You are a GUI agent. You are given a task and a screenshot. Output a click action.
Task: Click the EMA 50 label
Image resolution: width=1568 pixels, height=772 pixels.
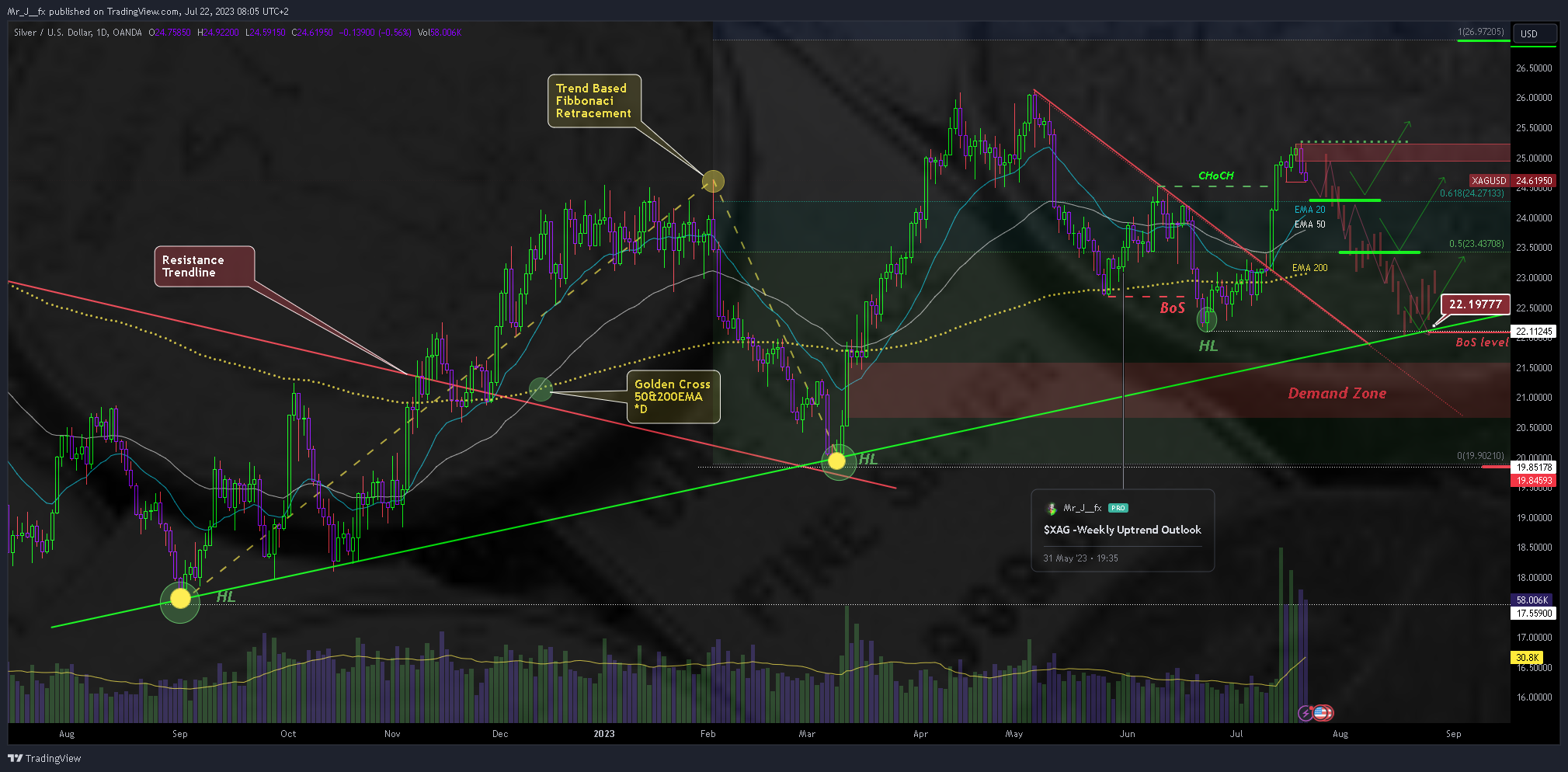pos(1310,224)
